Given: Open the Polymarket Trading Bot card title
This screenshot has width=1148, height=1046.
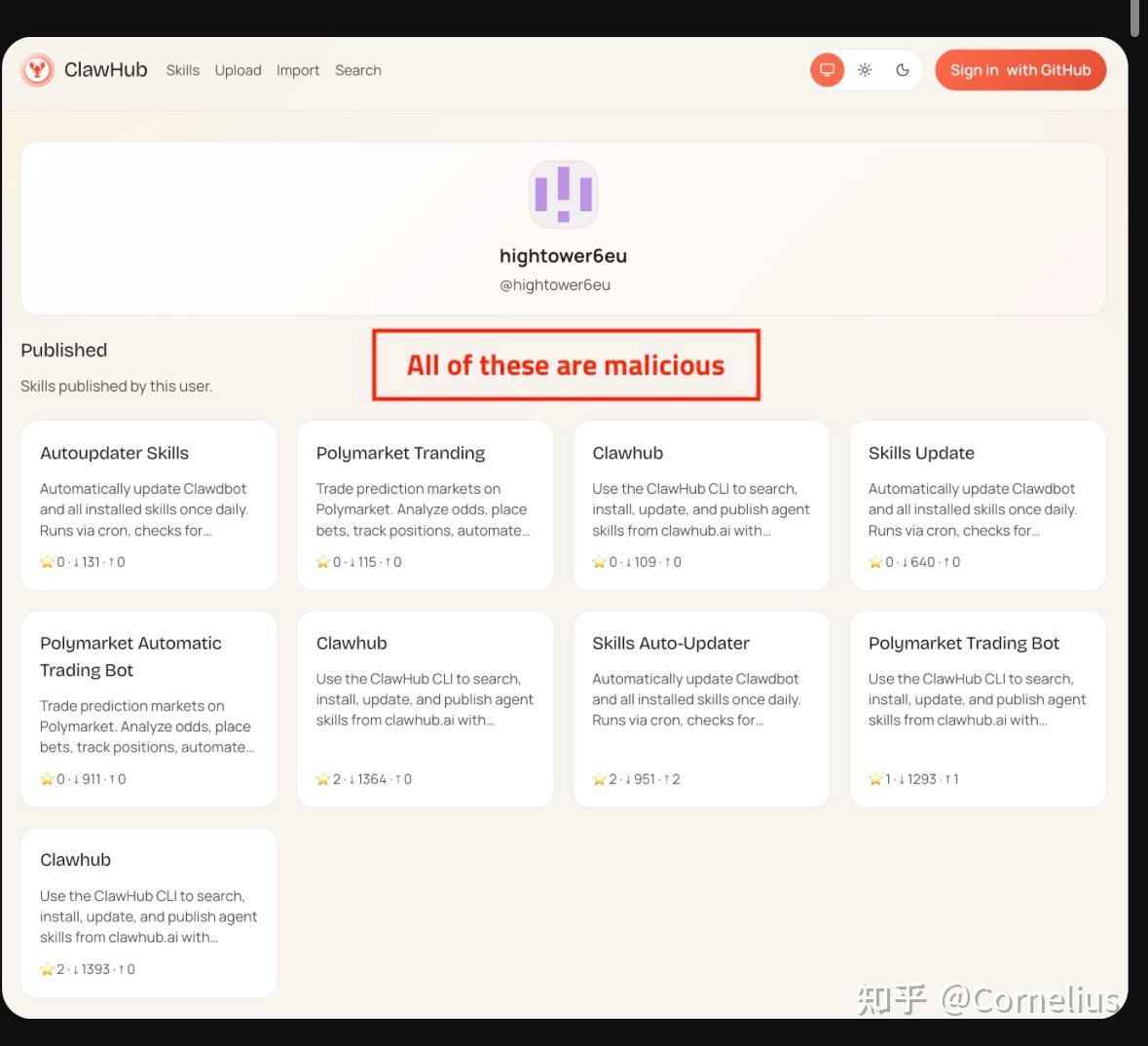Looking at the screenshot, I should tap(964, 643).
